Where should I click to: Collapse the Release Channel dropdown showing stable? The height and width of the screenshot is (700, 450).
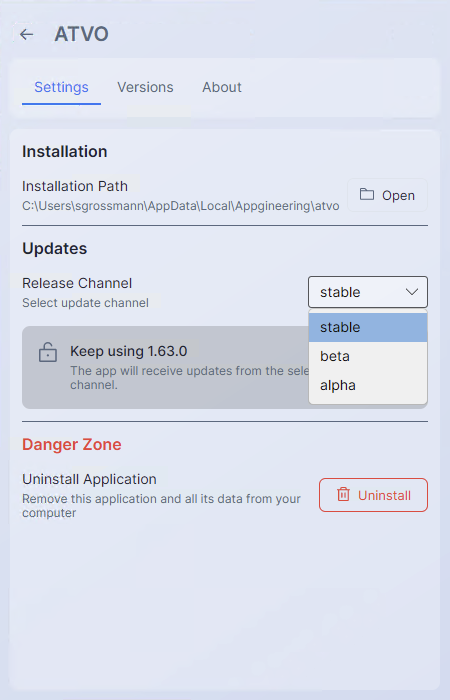pos(368,292)
